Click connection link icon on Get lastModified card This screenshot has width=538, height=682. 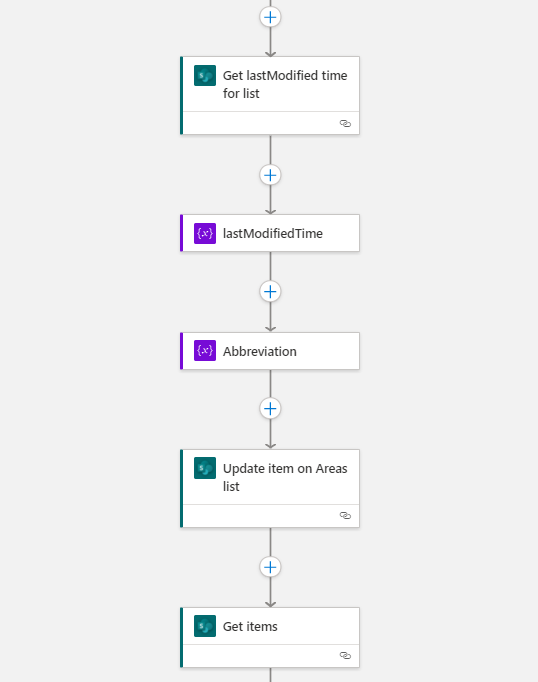click(345, 124)
